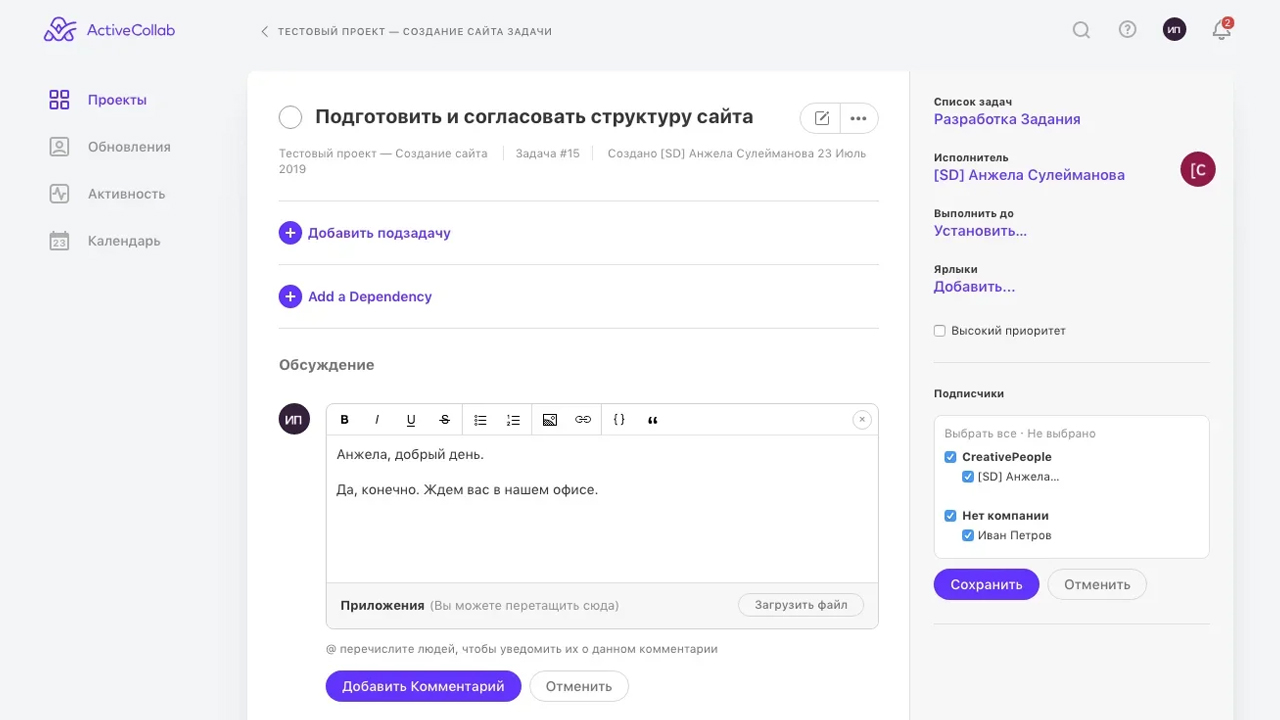Set due date via Установить…
This screenshot has height=720, width=1280.
(980, 231)
